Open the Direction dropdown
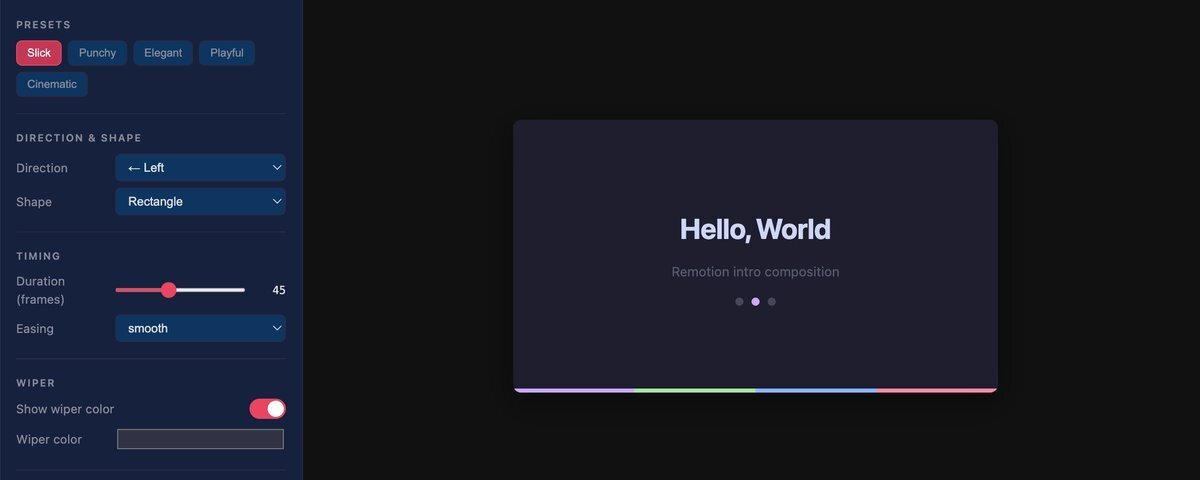This screenshot has width=1200, height=480. [x=200, y=168]
